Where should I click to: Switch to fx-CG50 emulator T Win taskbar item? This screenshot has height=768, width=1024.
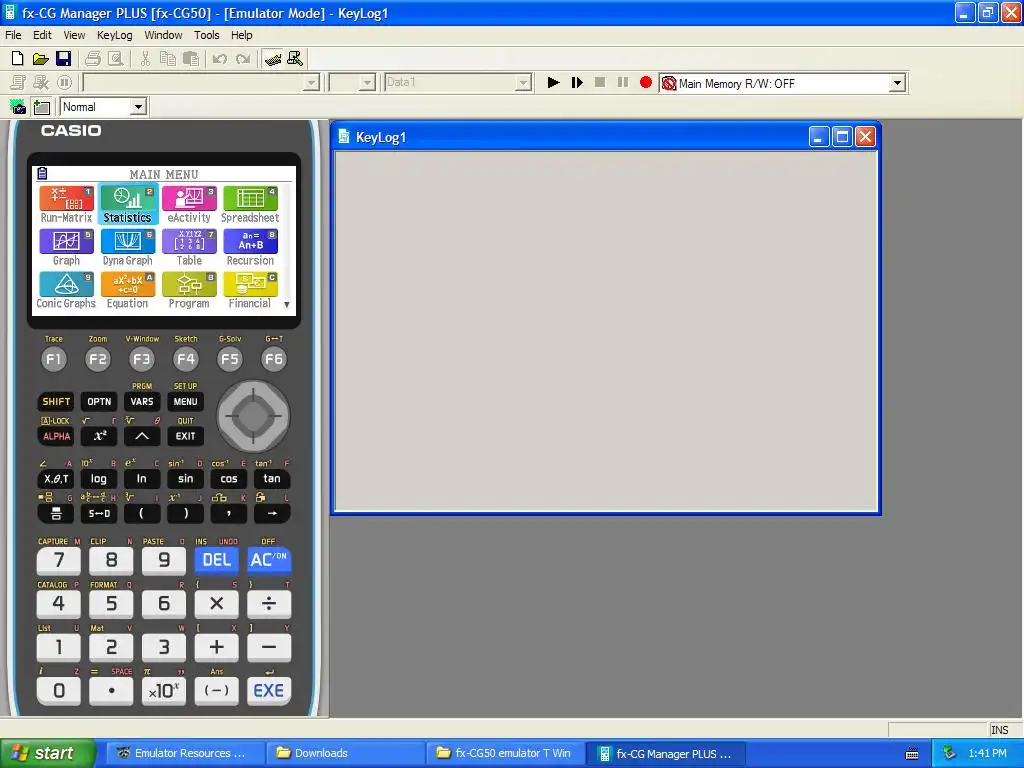504,754
